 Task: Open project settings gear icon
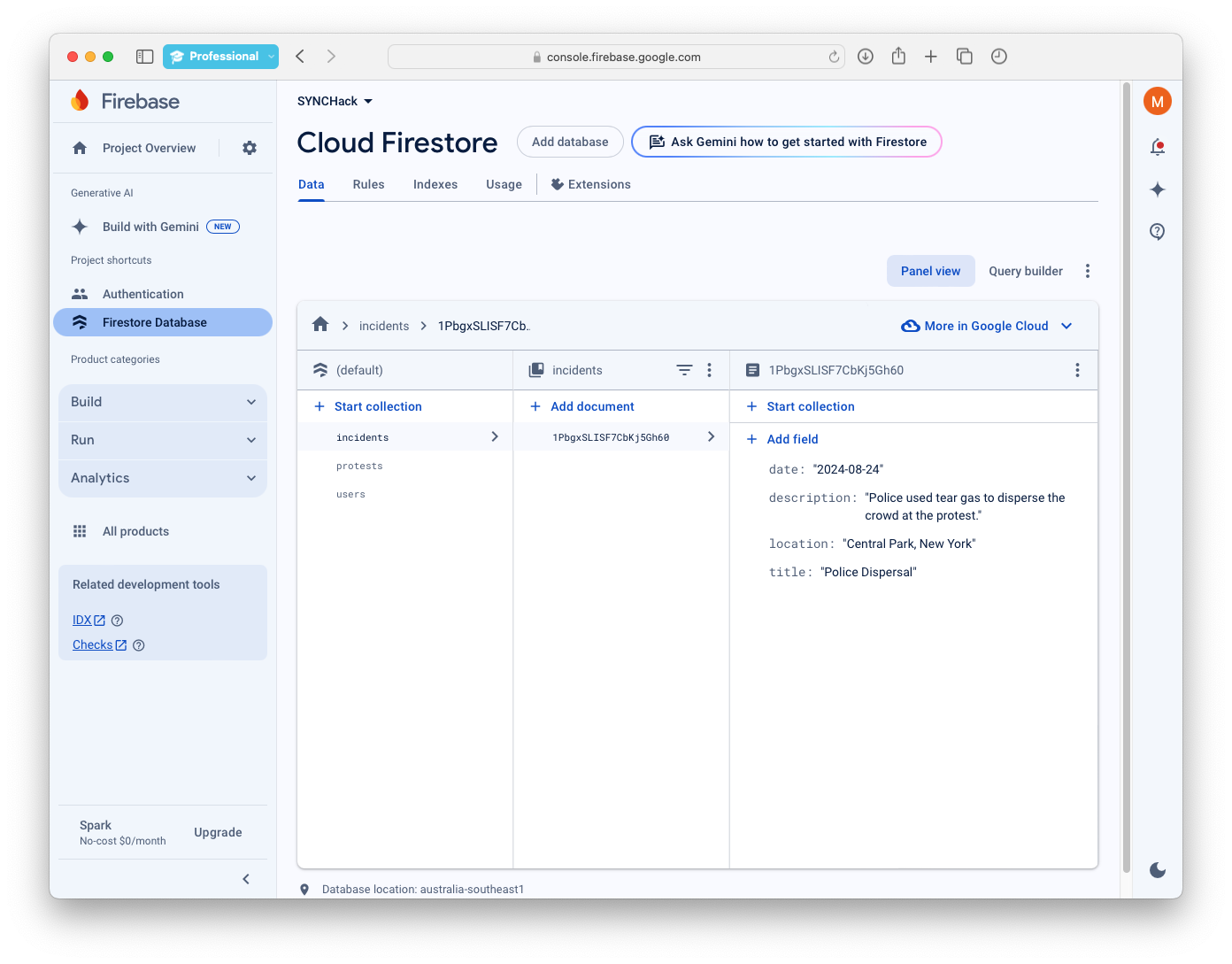tap(250, 148)
